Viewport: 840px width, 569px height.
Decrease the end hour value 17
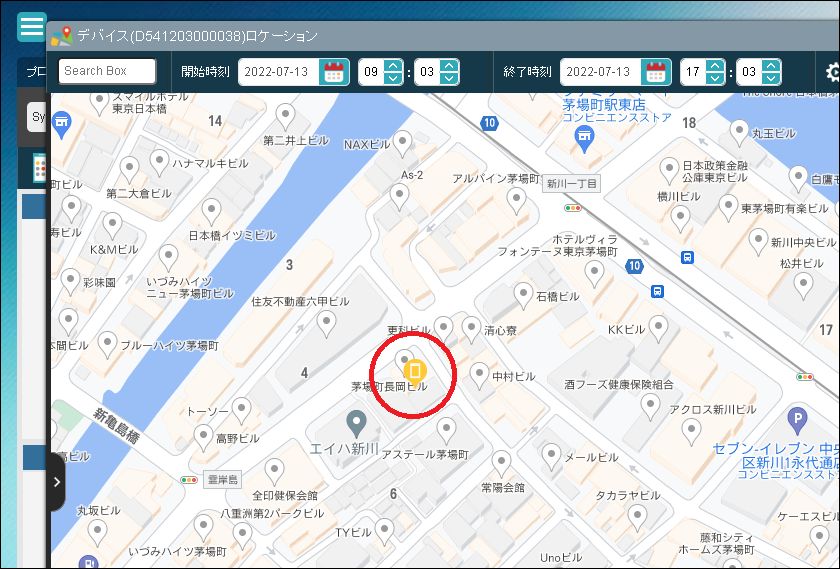[715, 78]
